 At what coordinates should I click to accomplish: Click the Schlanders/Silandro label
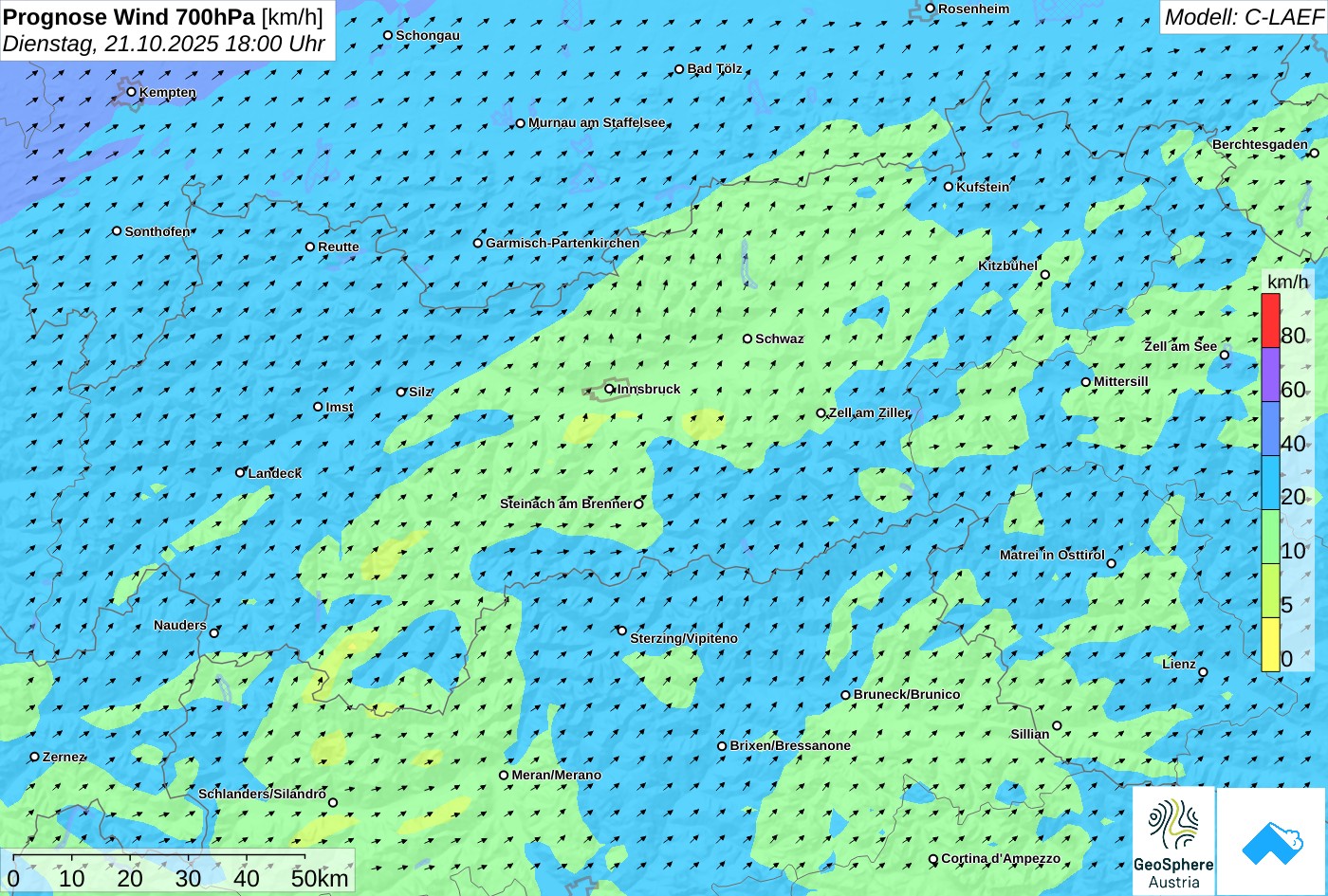click(x=262, y=794)
